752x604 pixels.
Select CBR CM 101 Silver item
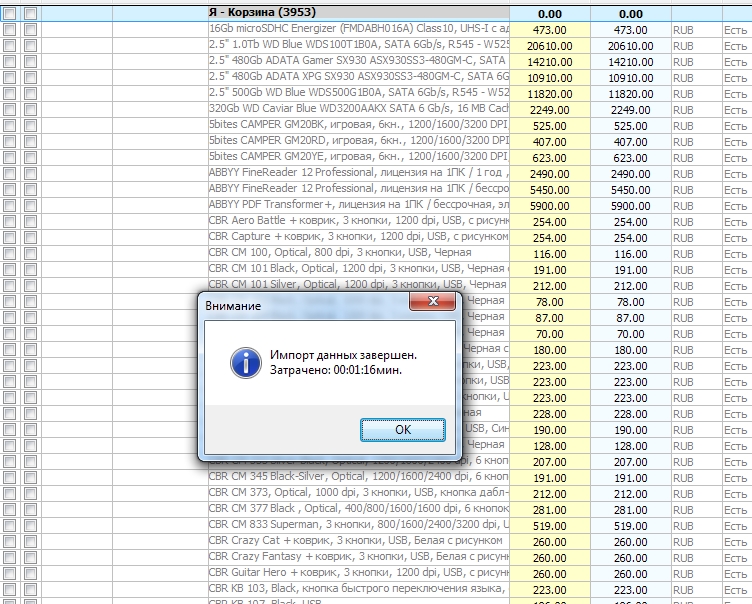pos(359,284)
